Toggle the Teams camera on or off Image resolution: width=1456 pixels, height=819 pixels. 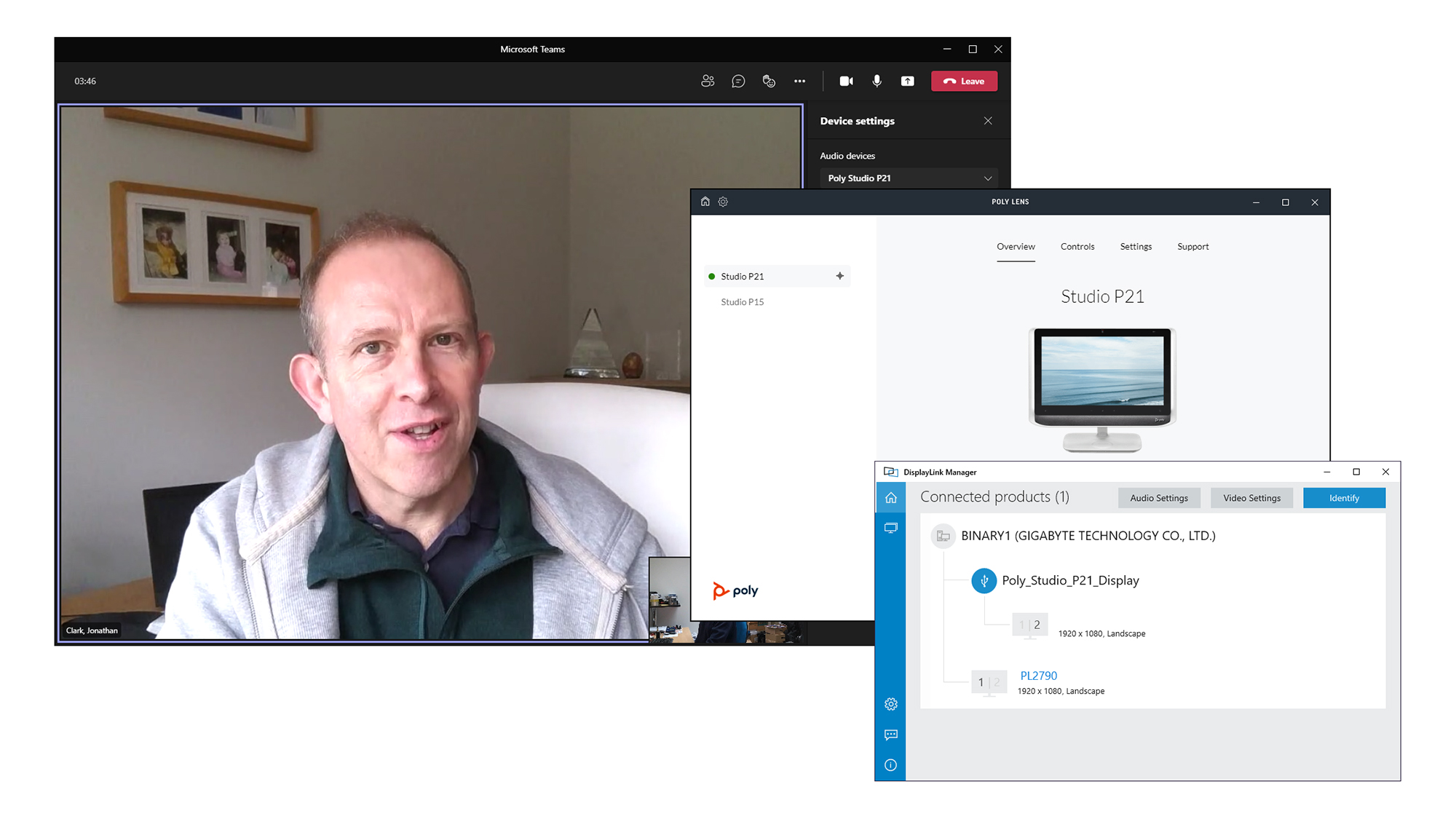(x=846, y=81)
